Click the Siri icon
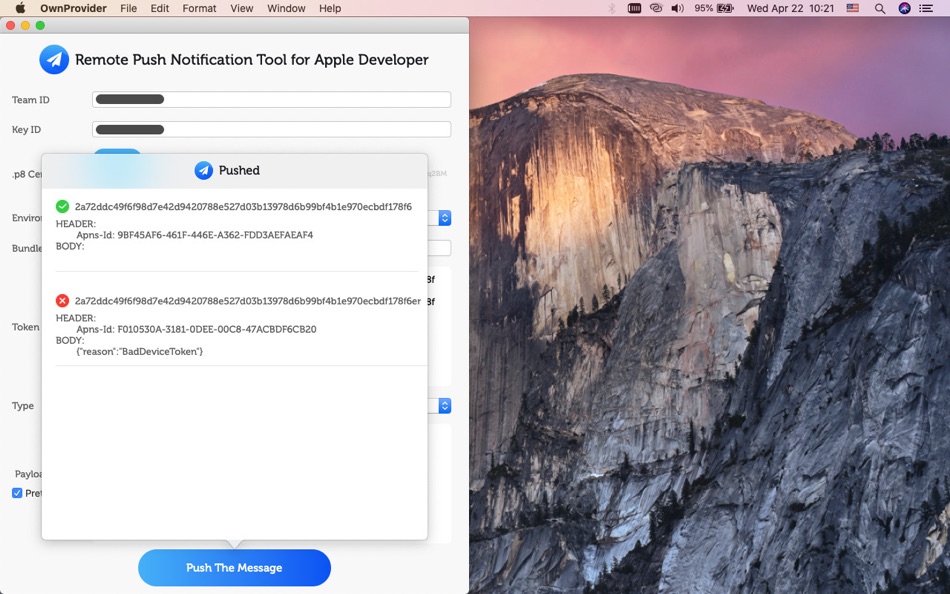 click(905, 8)
